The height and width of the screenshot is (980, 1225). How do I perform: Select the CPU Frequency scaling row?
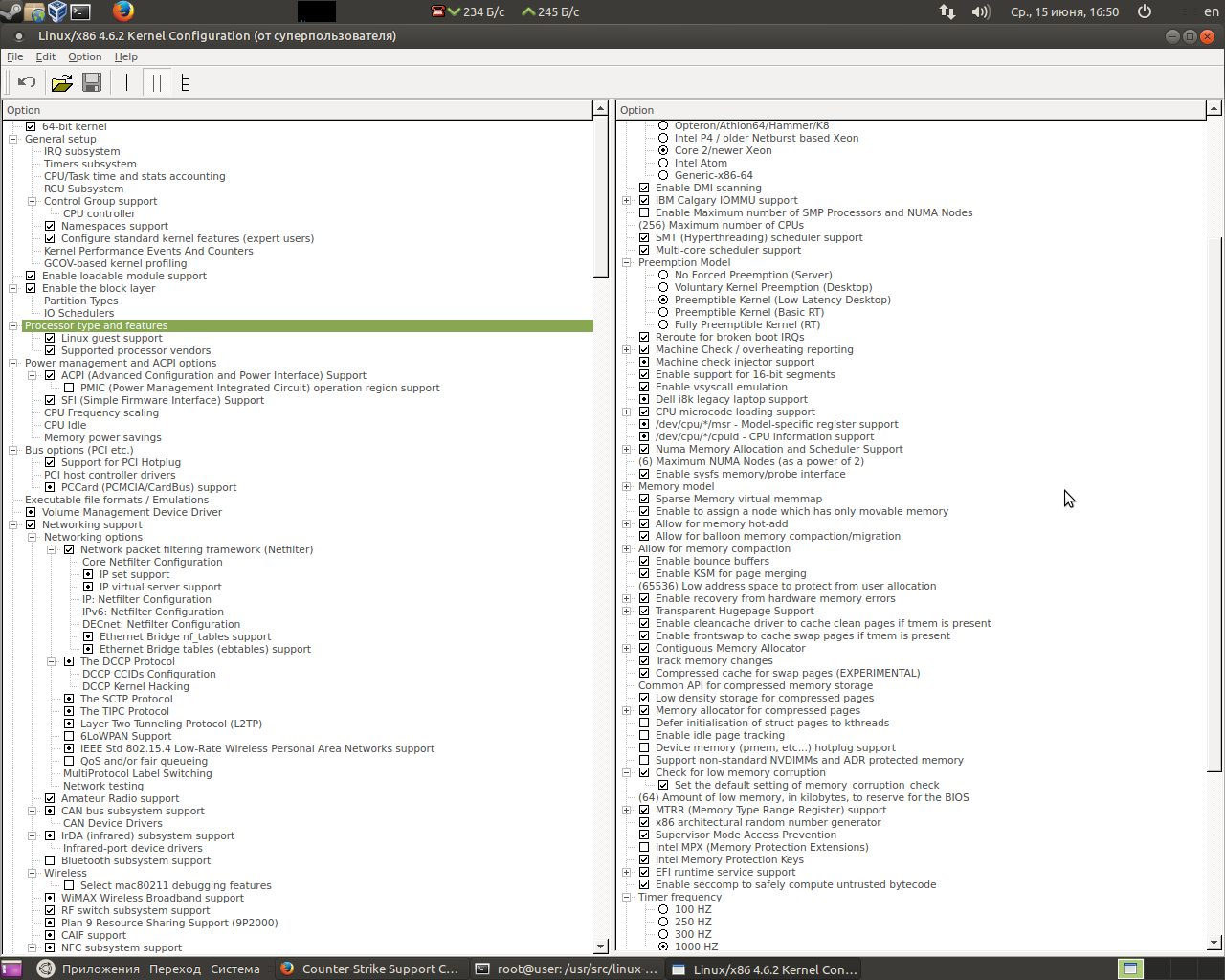tap(101, 412)
